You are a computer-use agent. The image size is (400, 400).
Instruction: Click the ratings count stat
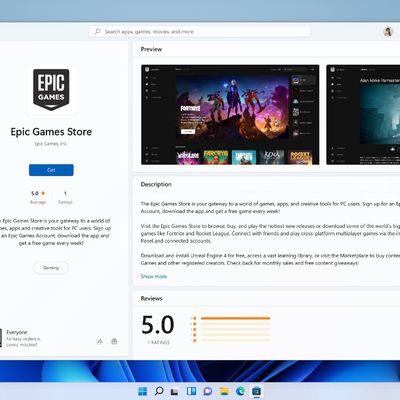coord(65,197)
